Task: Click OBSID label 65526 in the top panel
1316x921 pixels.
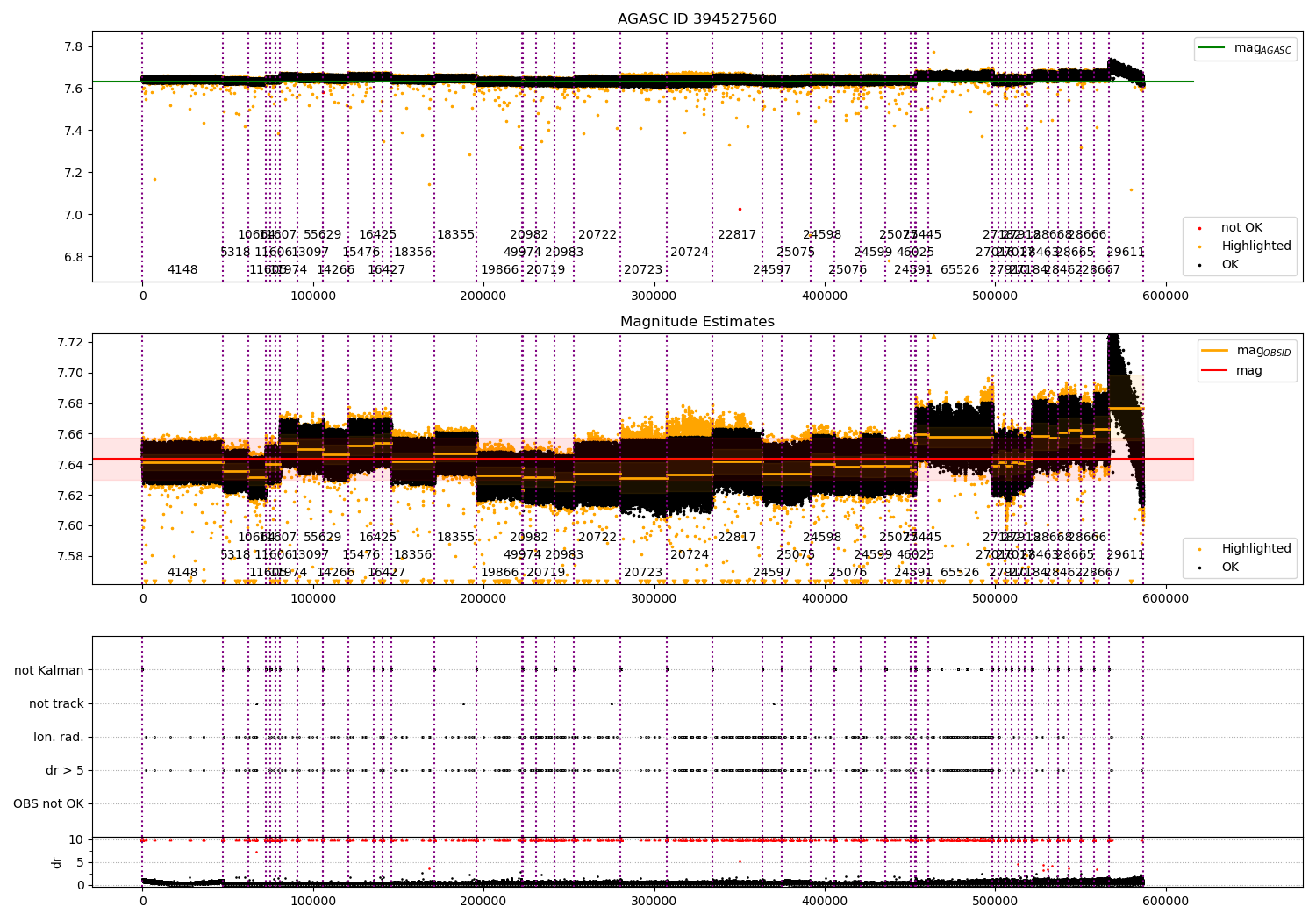Action: click(960, 269)
